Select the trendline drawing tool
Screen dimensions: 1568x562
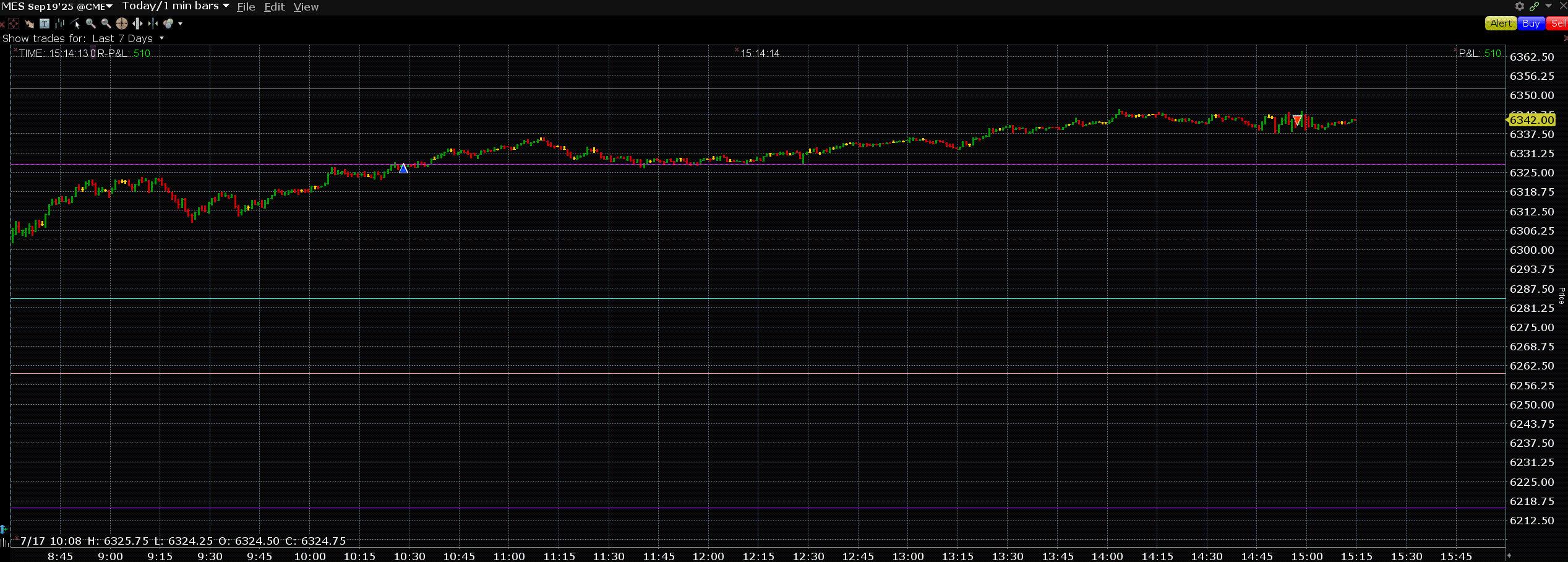[x=75, y=24]
